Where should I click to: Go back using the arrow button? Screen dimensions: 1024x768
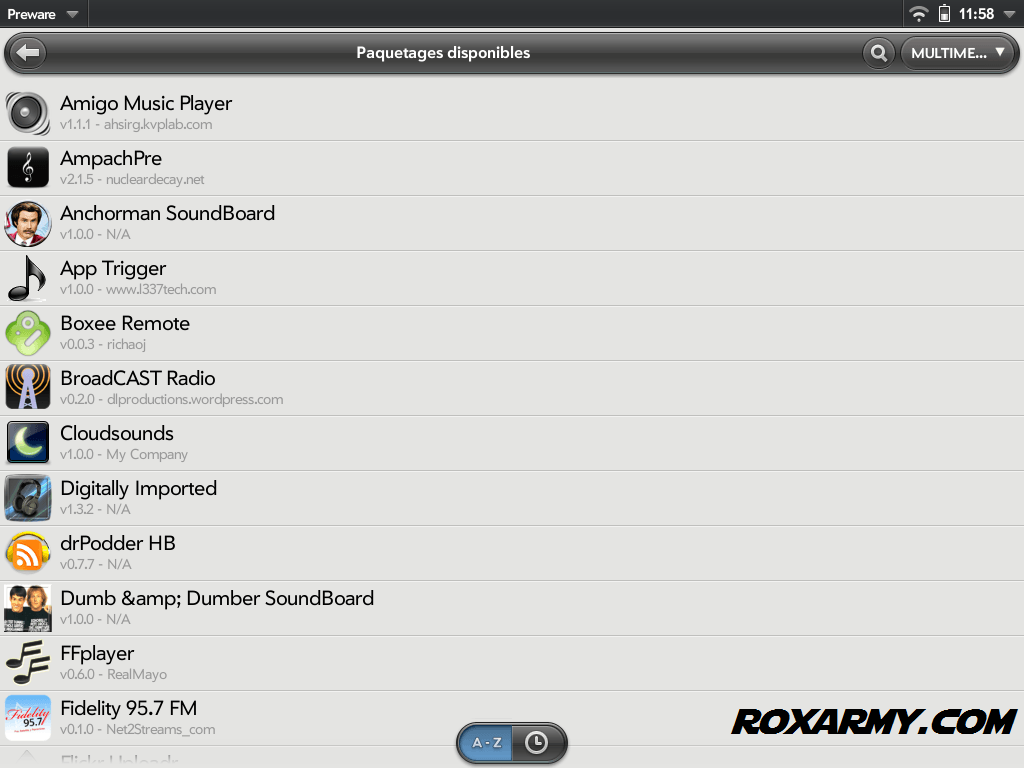[29, 53]
